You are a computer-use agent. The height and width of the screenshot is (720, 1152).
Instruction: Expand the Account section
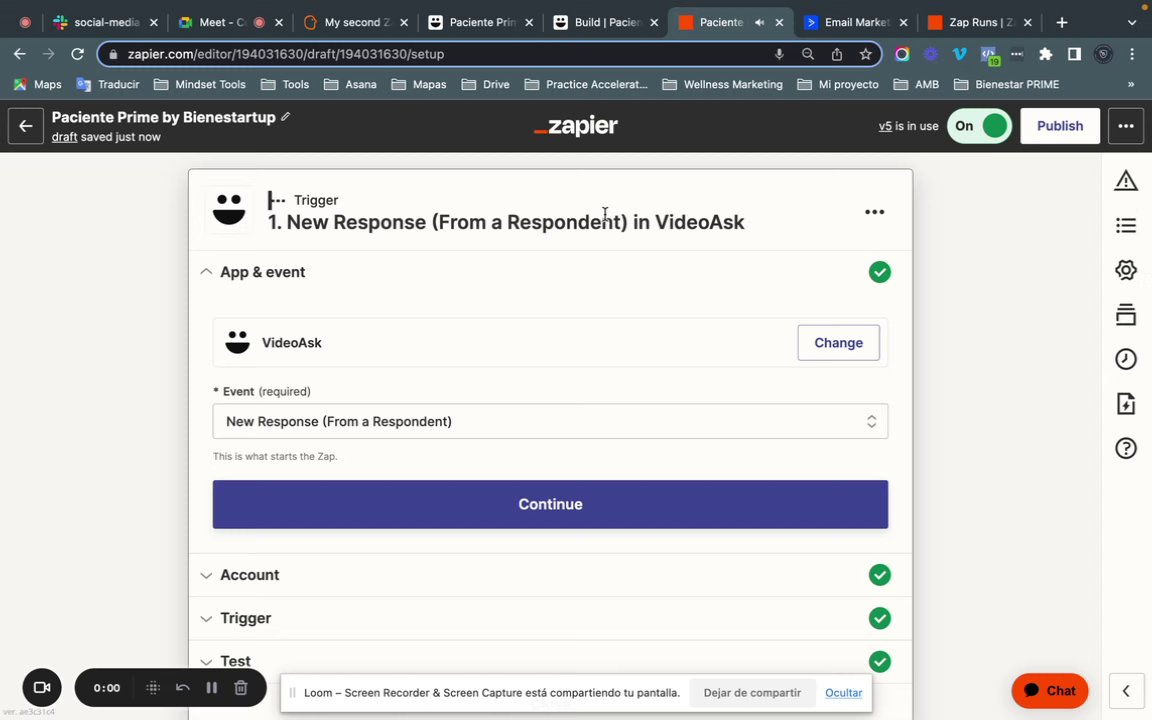550,575
